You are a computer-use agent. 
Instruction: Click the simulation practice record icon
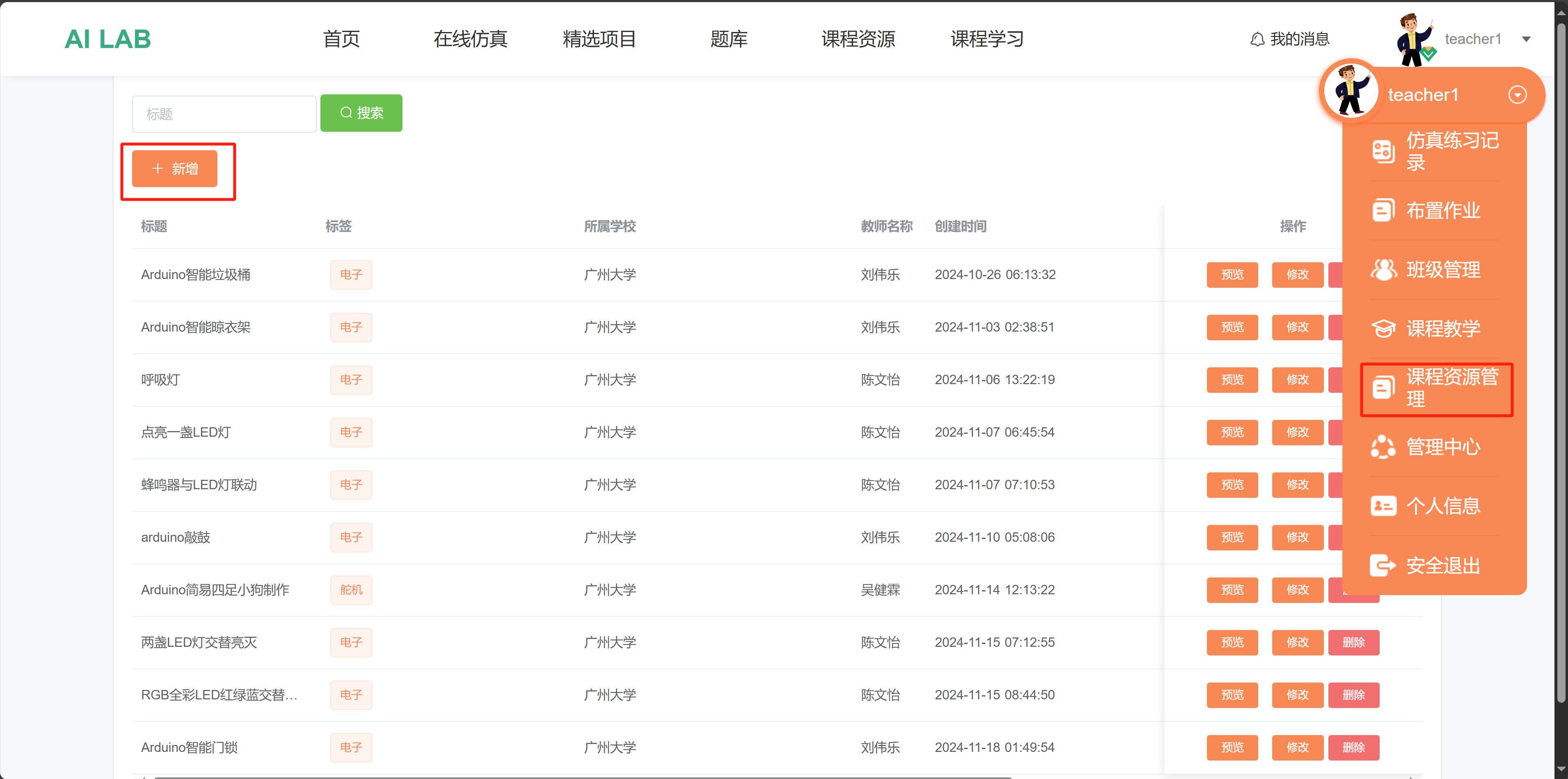point(1383,151)
